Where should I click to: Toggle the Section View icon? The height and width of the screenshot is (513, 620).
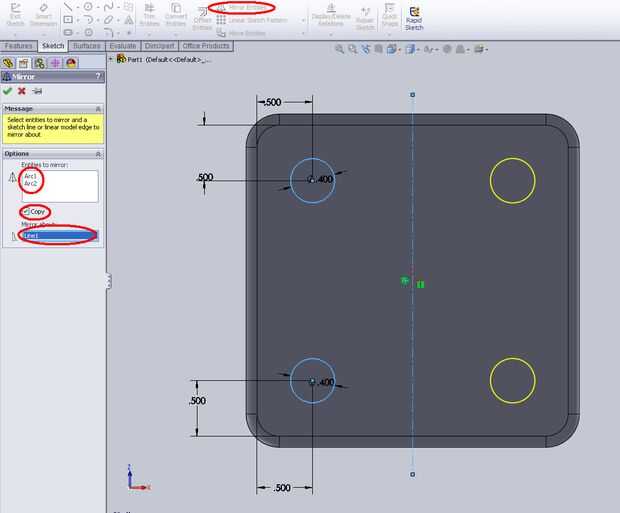378,49
